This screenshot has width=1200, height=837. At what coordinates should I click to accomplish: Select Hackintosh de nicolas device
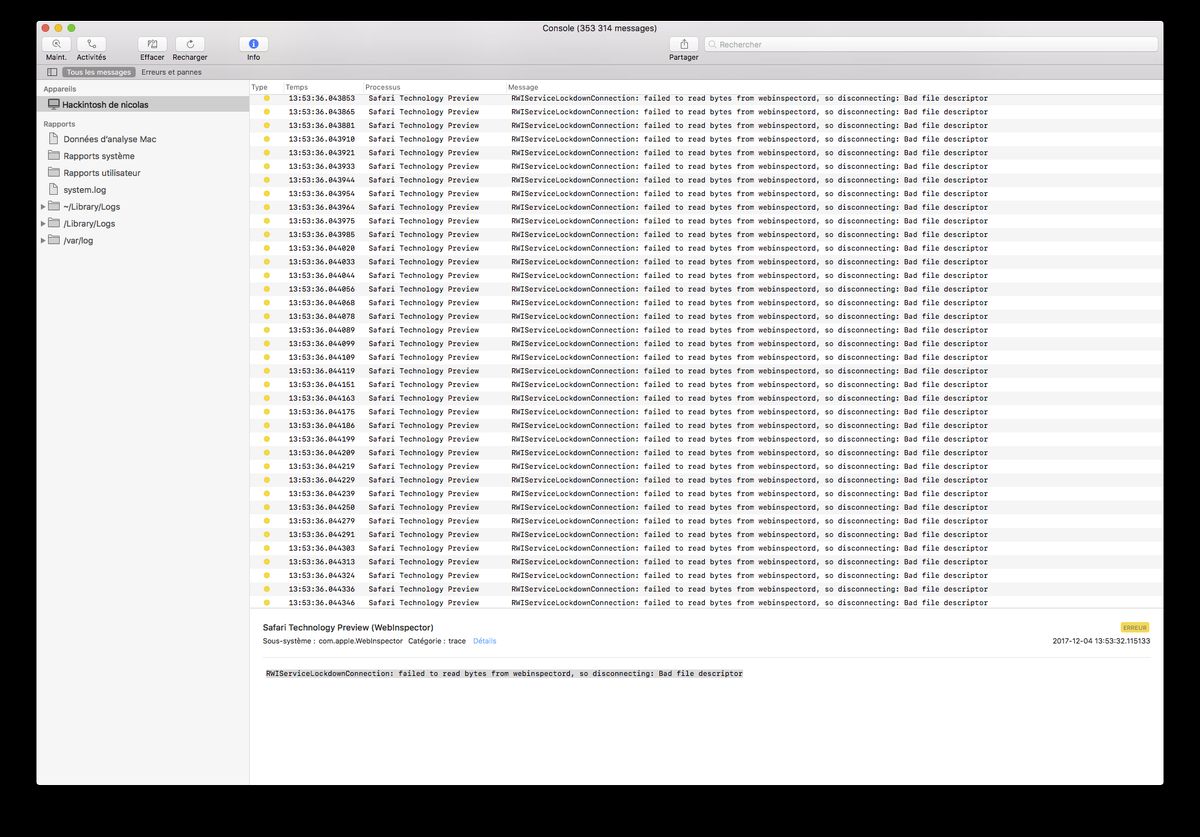click(106, 105)
